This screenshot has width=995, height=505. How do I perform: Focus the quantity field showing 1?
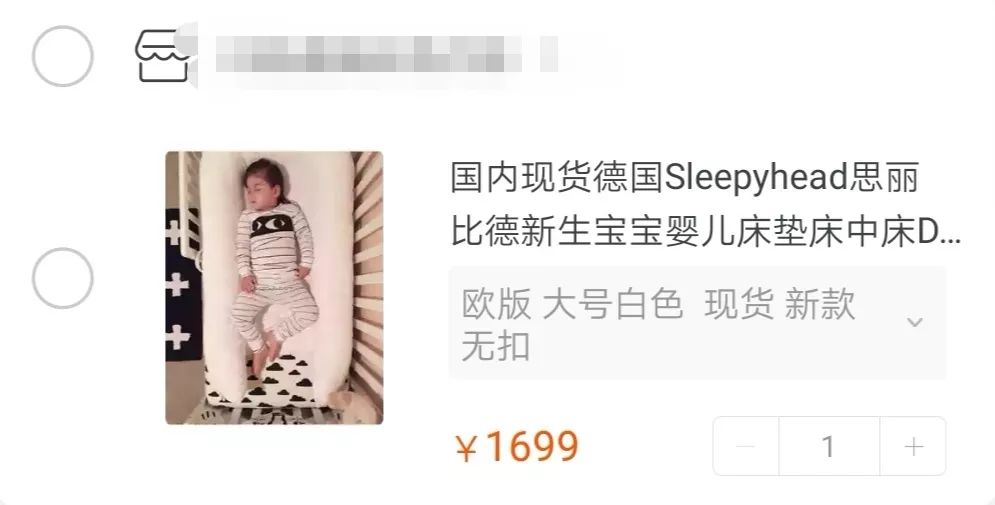(829, 447)
